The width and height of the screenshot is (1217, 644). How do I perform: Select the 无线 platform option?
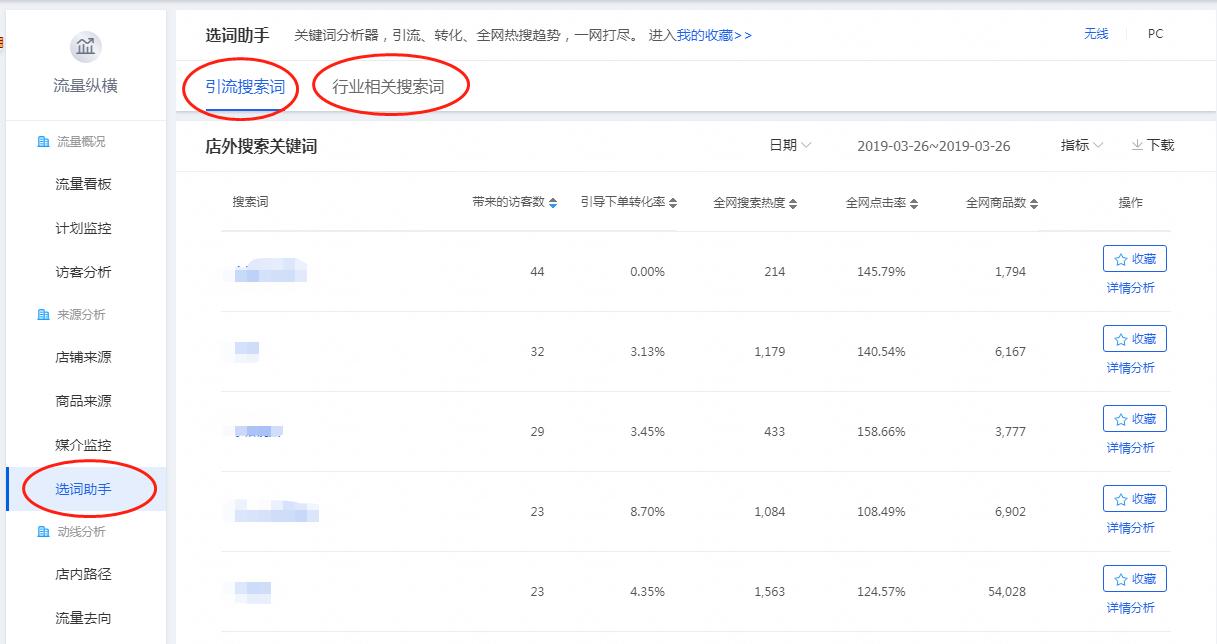(x=1096, y=34)
